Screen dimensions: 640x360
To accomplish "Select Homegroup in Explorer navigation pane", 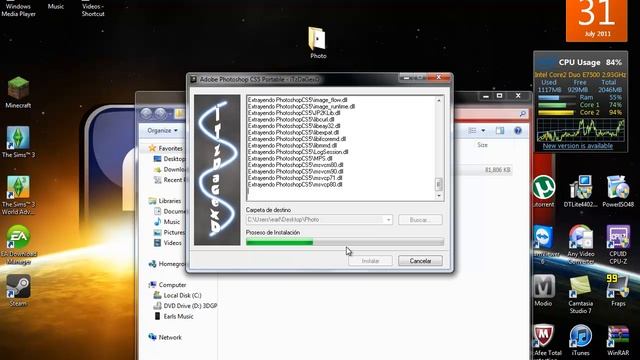I will pos(167,264).
